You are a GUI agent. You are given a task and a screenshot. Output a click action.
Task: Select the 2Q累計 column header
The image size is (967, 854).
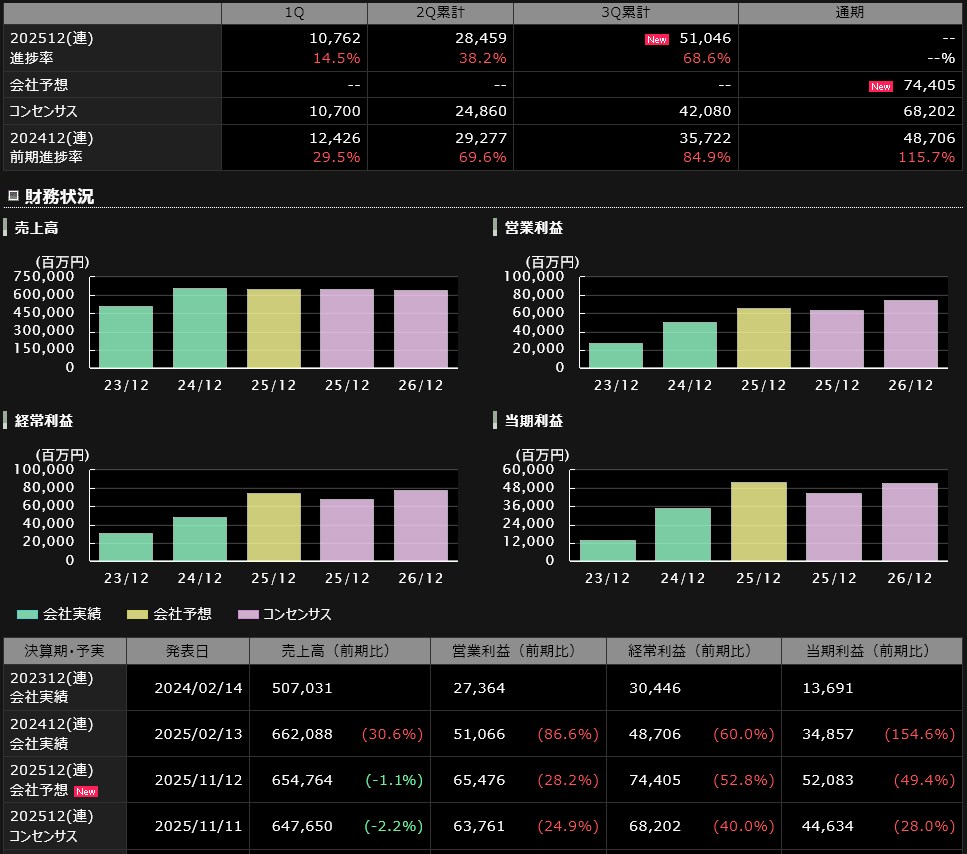tap(440, 13)
